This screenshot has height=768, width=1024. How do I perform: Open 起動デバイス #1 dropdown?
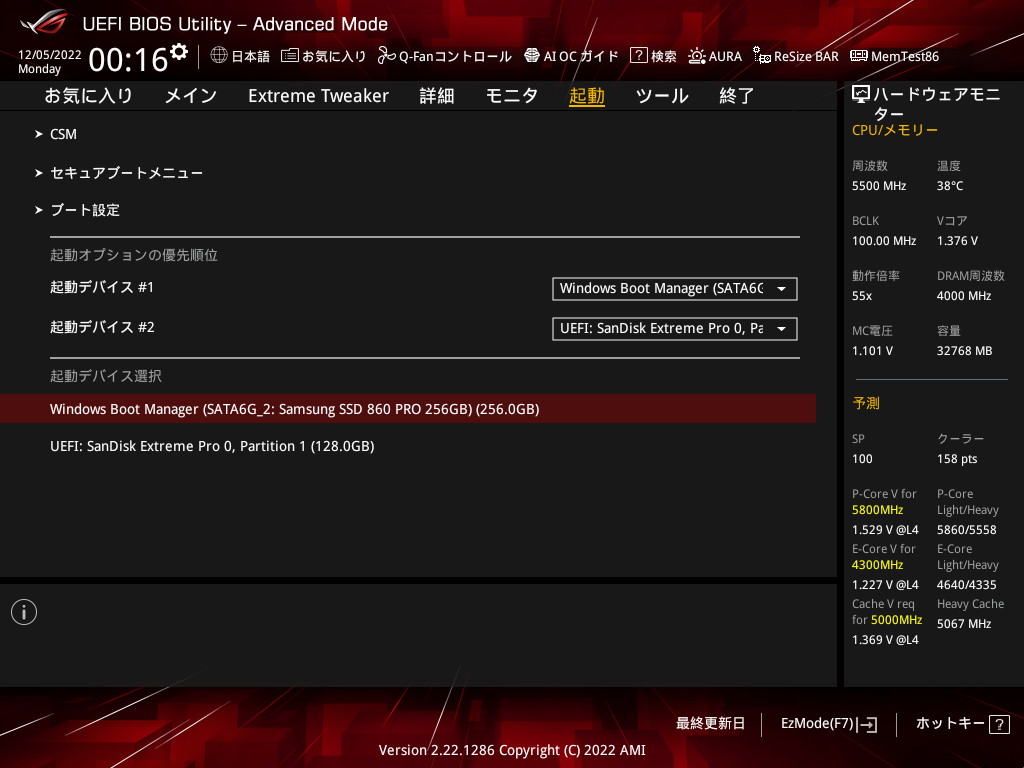(x=675, y=289)
